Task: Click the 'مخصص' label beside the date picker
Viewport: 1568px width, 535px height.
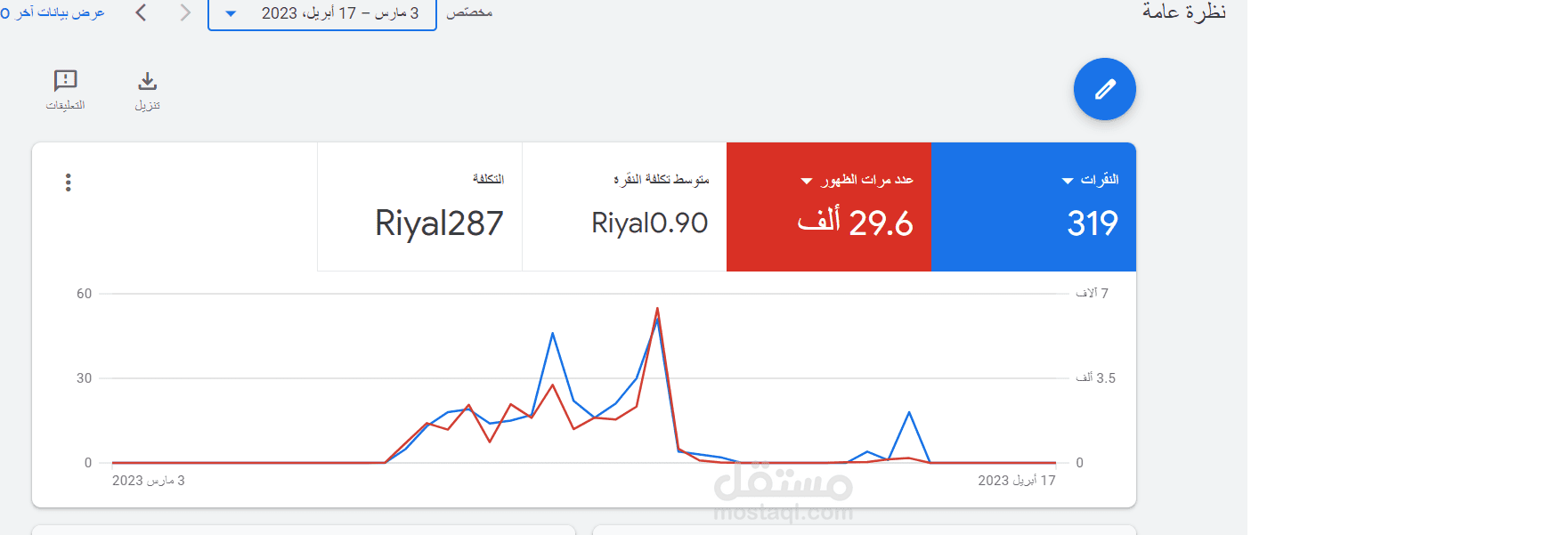Action: (x=469, y=12)
